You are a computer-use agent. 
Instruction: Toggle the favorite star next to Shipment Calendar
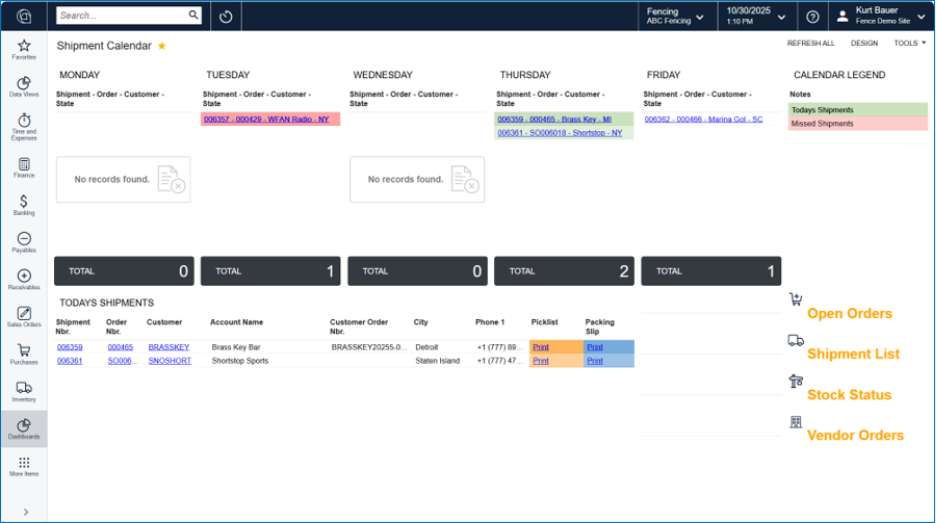(x=162, y=46)
